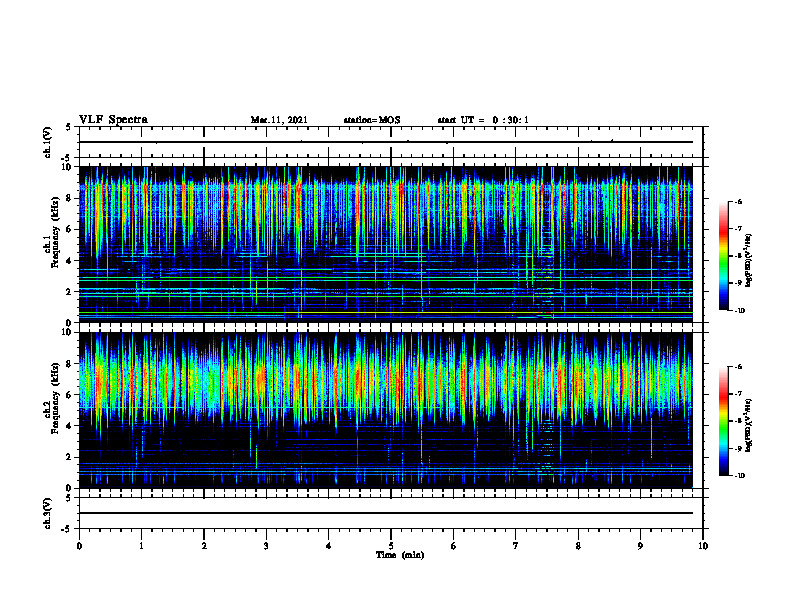Click the ch.2 colorbar log(PSD) units label

[x=750, y=425]
